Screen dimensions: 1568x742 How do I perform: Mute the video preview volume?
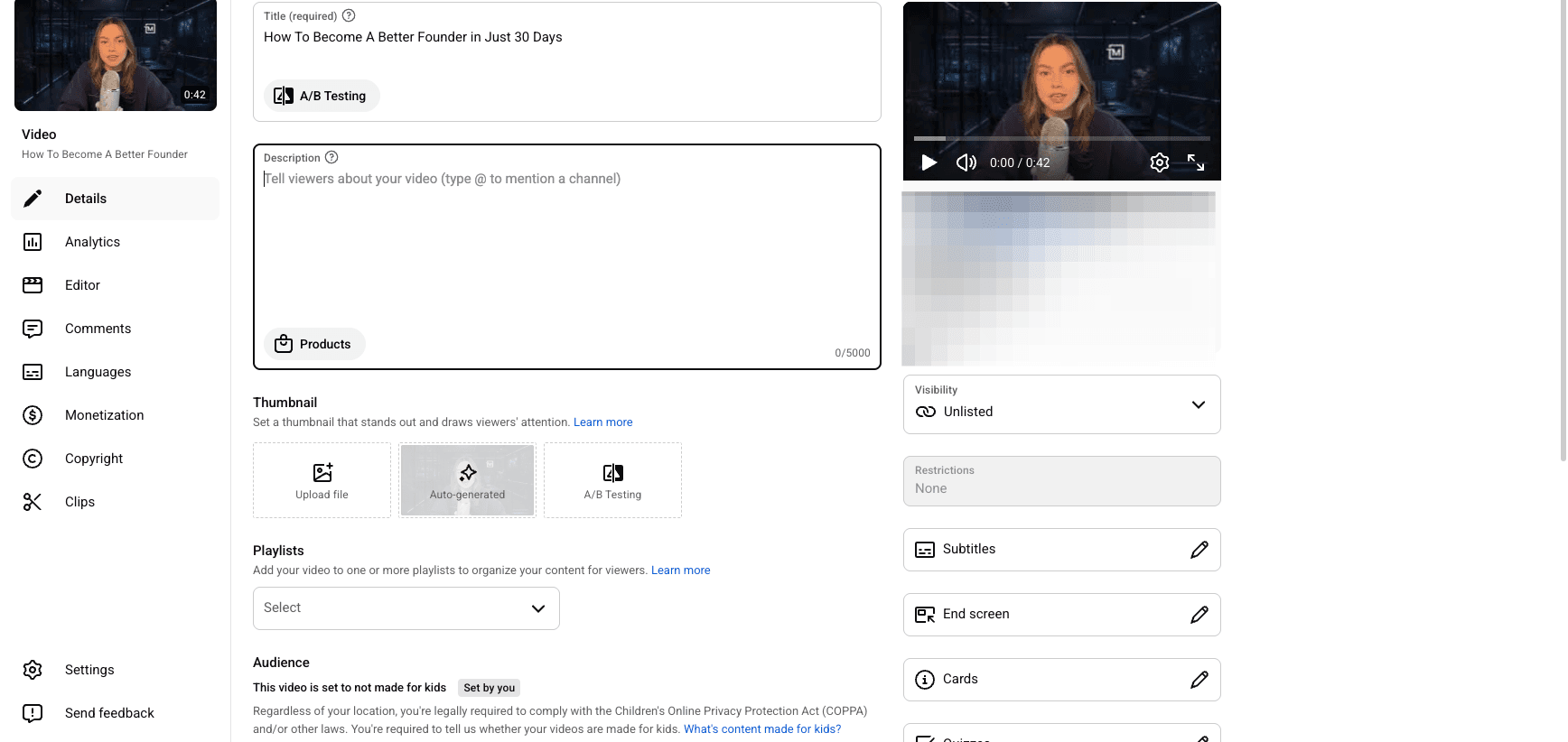tap(966, 162)
